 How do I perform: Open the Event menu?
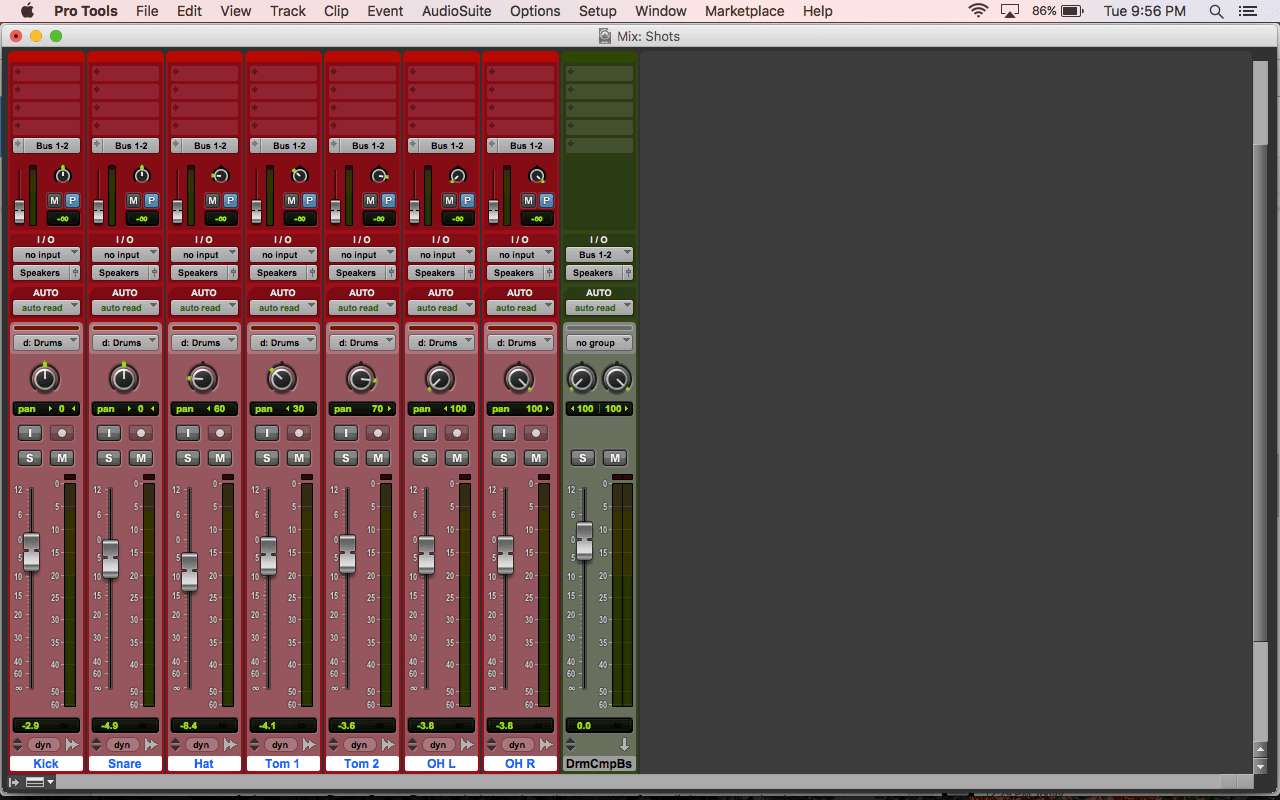385,11
